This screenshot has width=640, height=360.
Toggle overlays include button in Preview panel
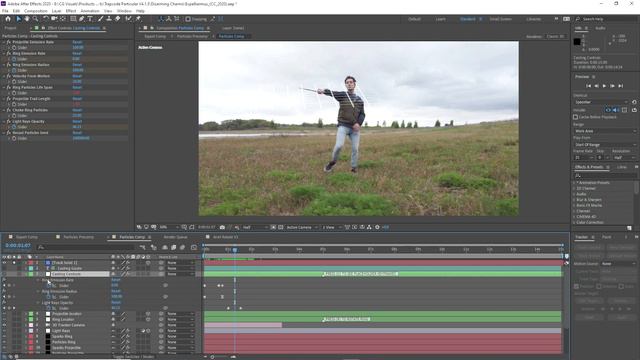tap(624, 110)
